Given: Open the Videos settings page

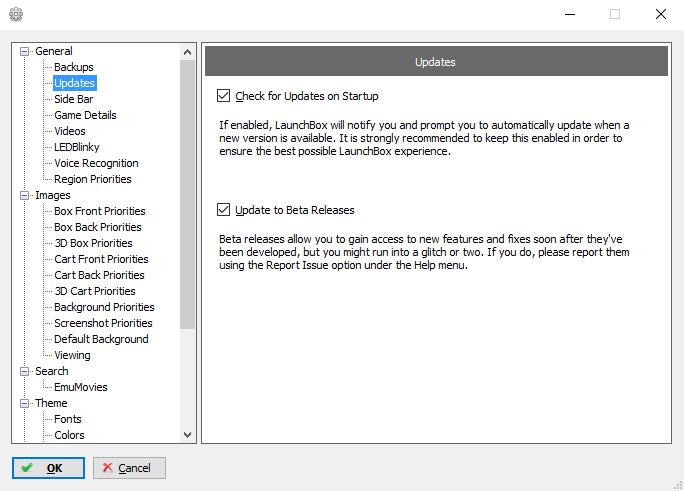Looking at the screenshot, I should pyautogui.click(x=70, y=131).
